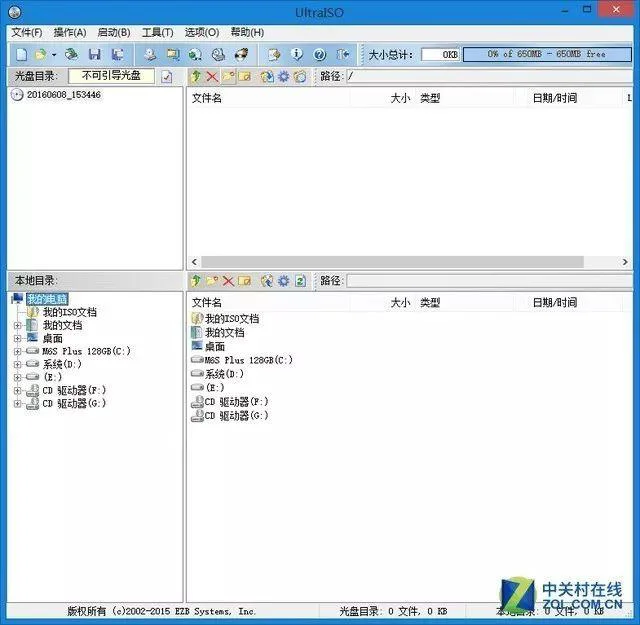Click the Exit door icon
This screenshot has width=640, height=625.
click(x=343, y=54)
